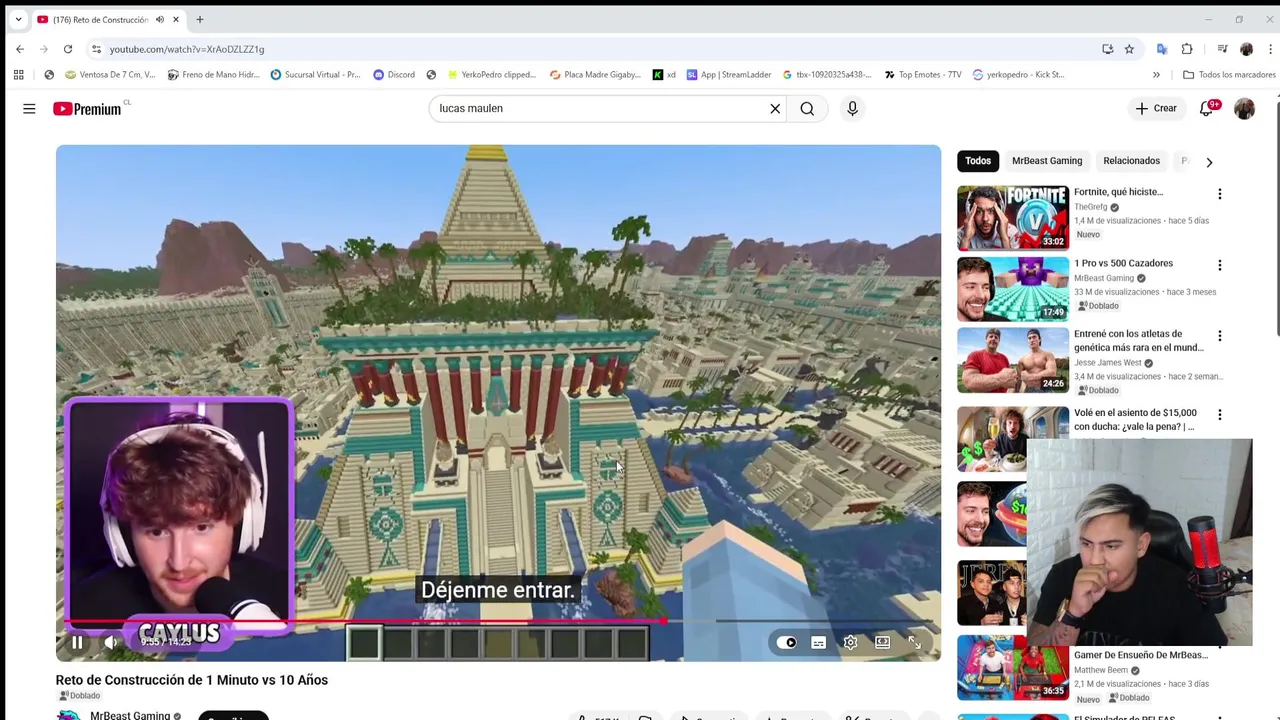Open video player settings gear
The height and width of the screenshot is (720, 1280).
click(850, 642)
